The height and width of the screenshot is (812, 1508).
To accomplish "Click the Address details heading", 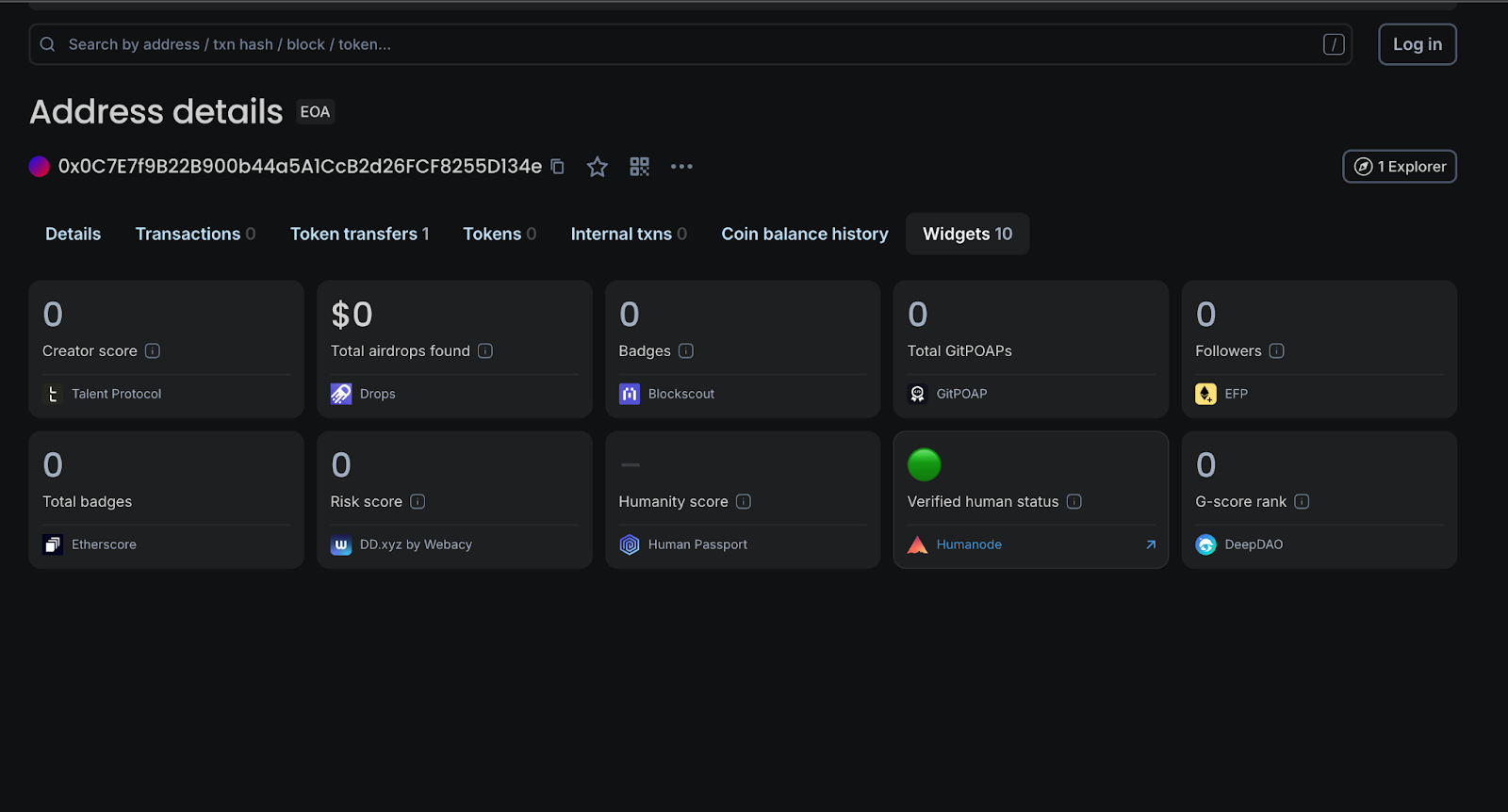I will [x=156, y=112].
